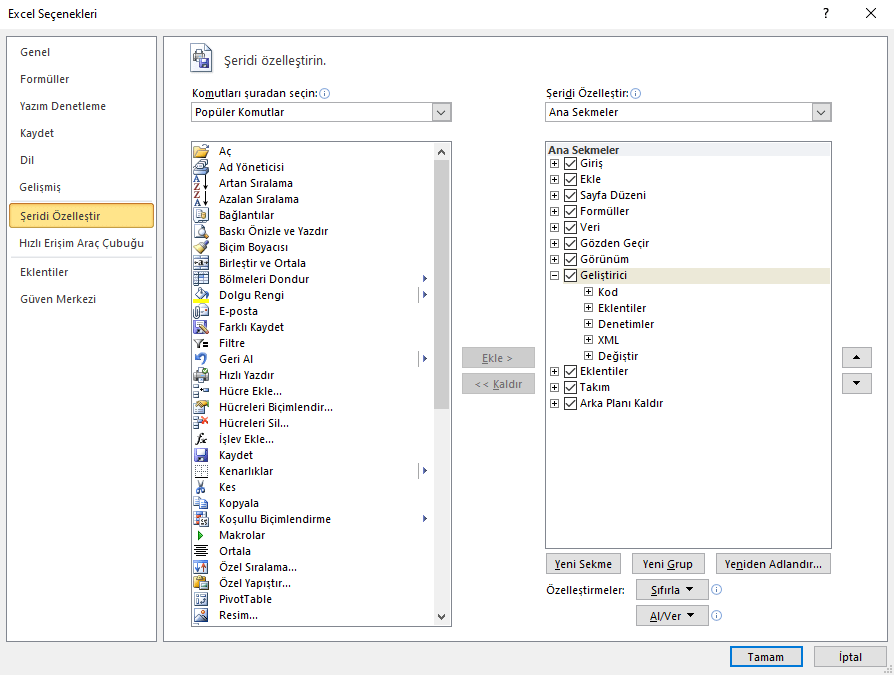Select the Kes scissors icon

[x=201, y=487]
